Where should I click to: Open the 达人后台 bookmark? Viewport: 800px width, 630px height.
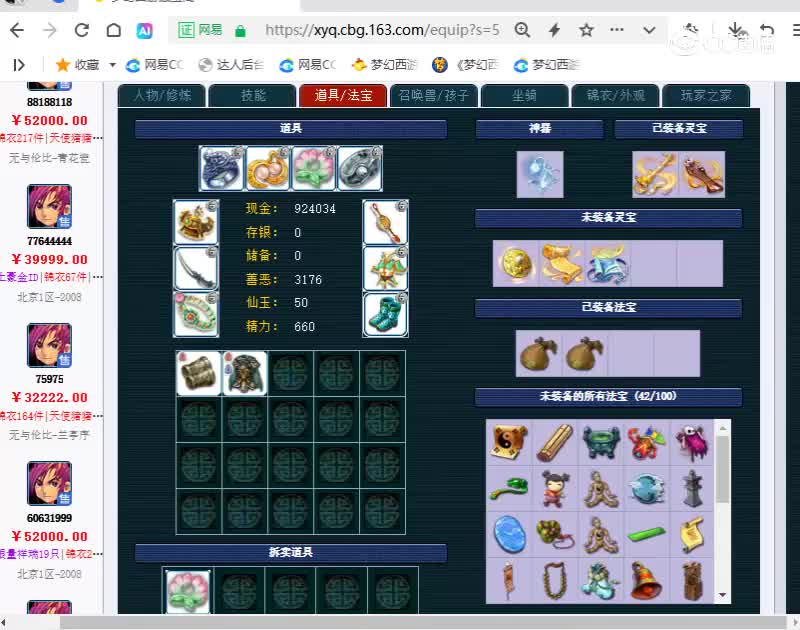click(232, 65)
